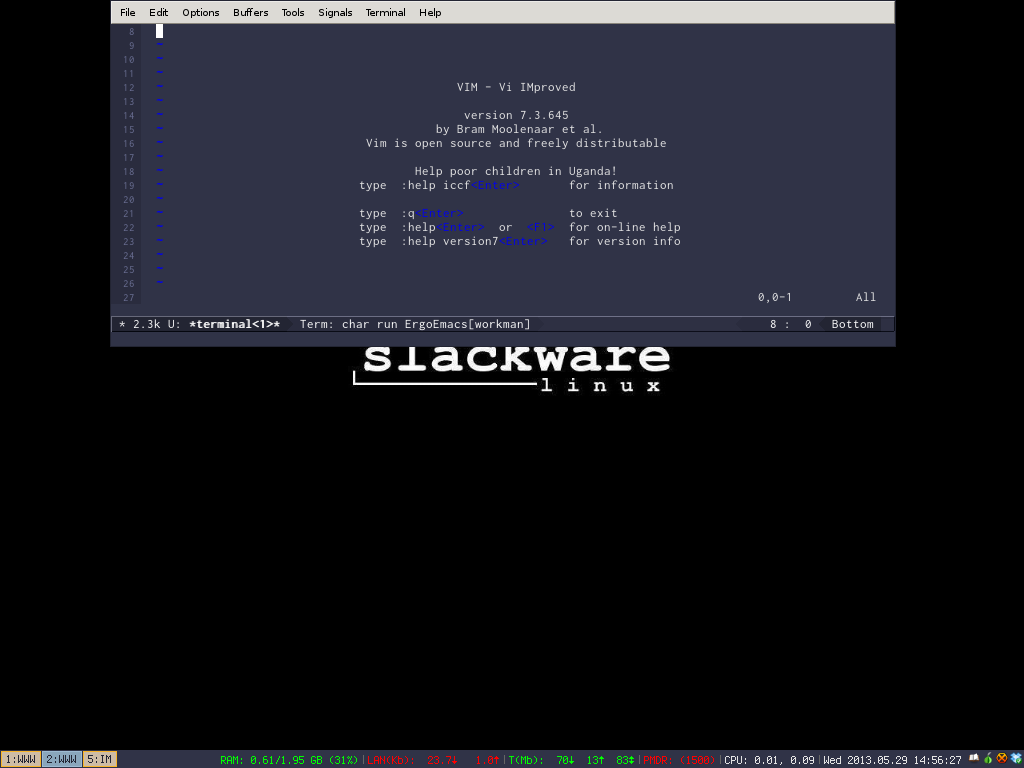Viewport: 1024px width, 768px height.
Task: Click the open book tray icon
Action: click(x=974, y=759)
